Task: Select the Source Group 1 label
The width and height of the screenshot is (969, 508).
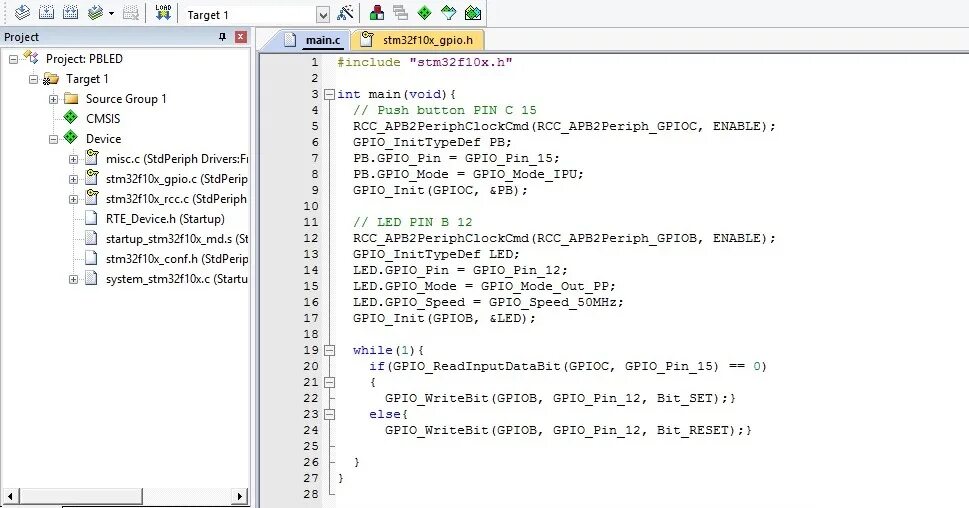Action: (x=125, y=99)
